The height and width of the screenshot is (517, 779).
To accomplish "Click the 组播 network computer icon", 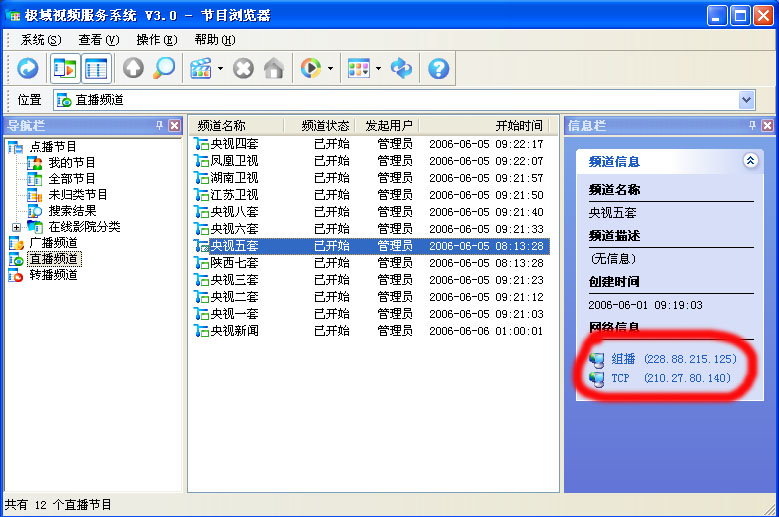I will pyautogui.click(x=597, y=360).
